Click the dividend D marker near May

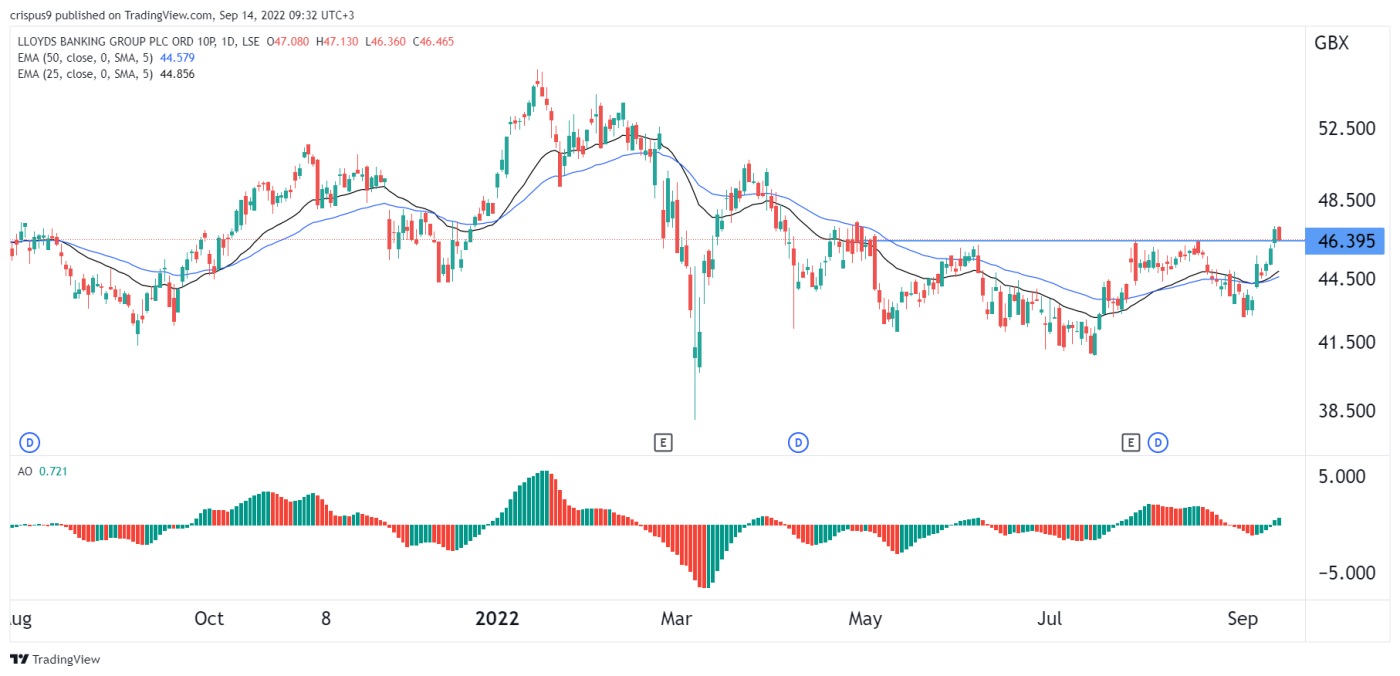[798, 441]
